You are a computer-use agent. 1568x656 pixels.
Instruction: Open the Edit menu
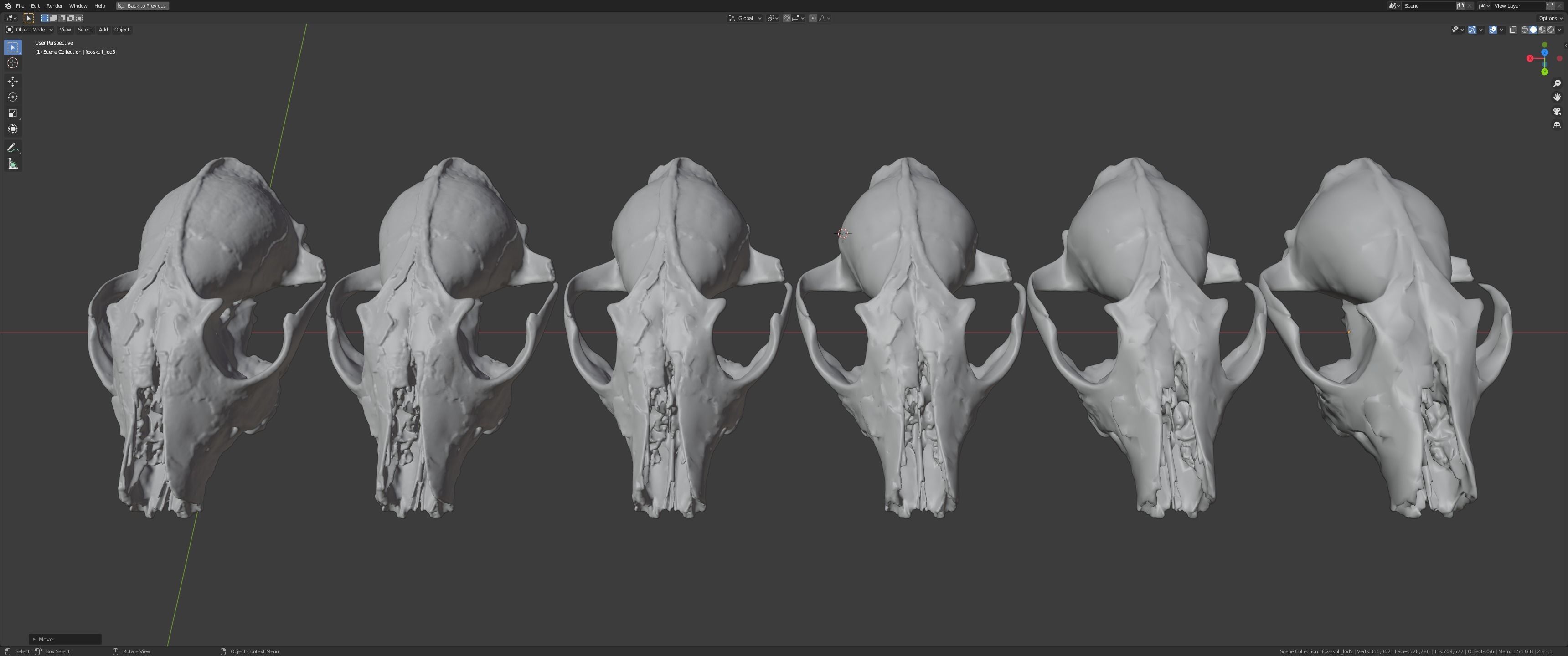pyautogui.click(x=35, y=5)
